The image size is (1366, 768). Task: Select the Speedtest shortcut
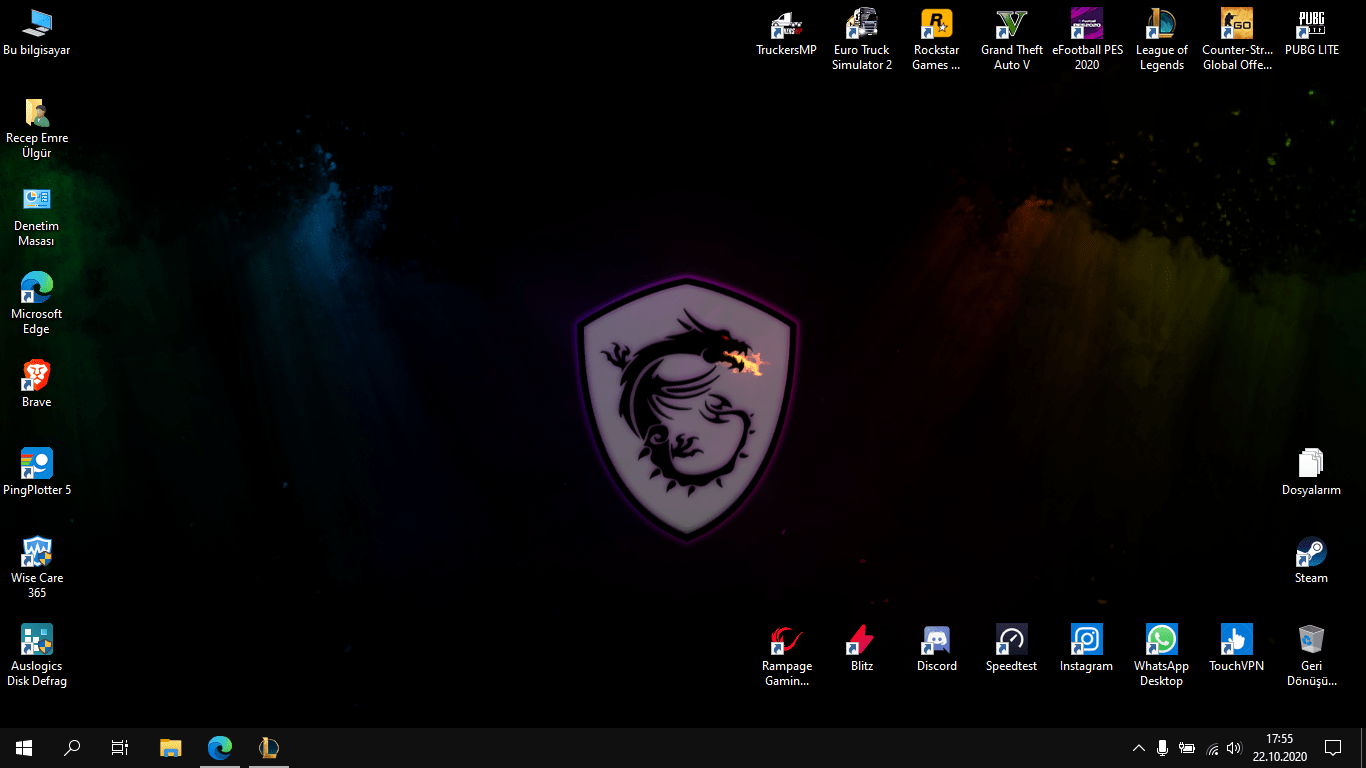pos(1012,649)
